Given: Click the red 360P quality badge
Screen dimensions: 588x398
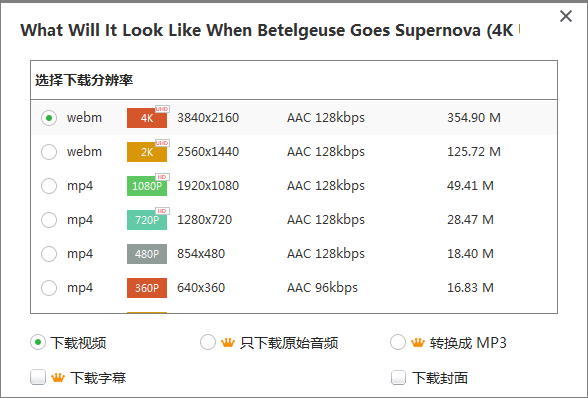Looking at the screenshot, I should pos(147,288).
